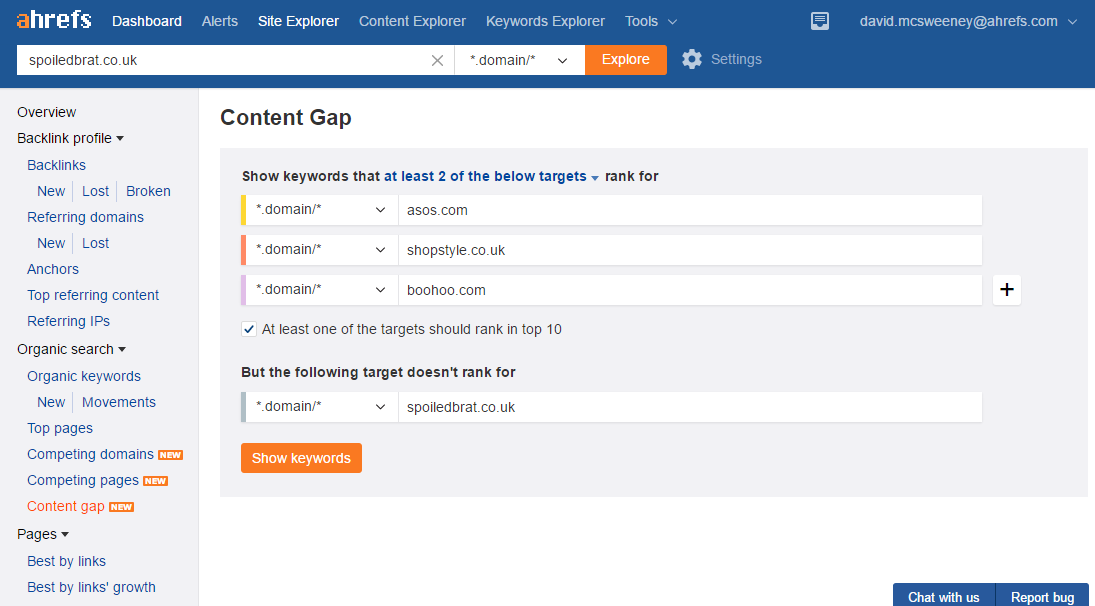
Task: Open Best by links' growth
Action: (x=91, y=587)
